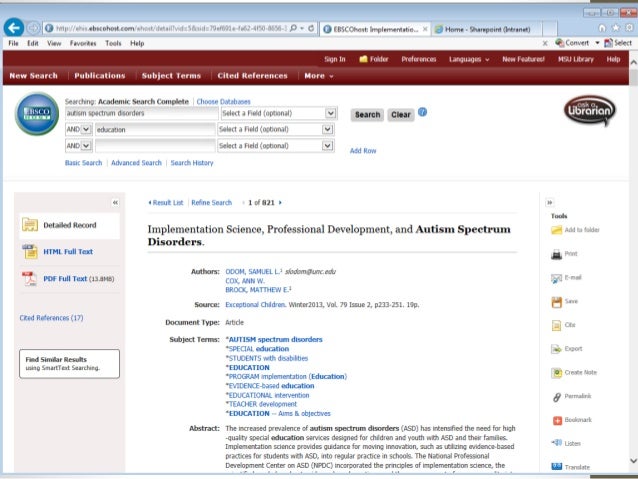Click the Search button

[367, 115]
